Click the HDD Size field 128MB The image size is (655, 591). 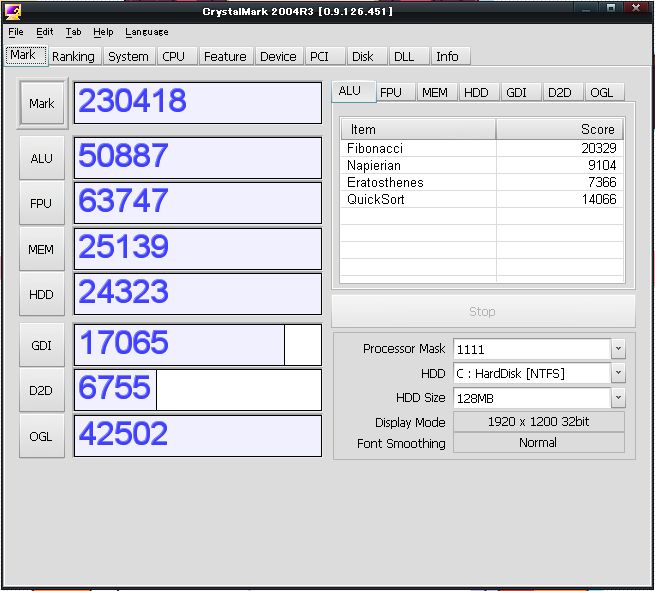pos(532,398)
